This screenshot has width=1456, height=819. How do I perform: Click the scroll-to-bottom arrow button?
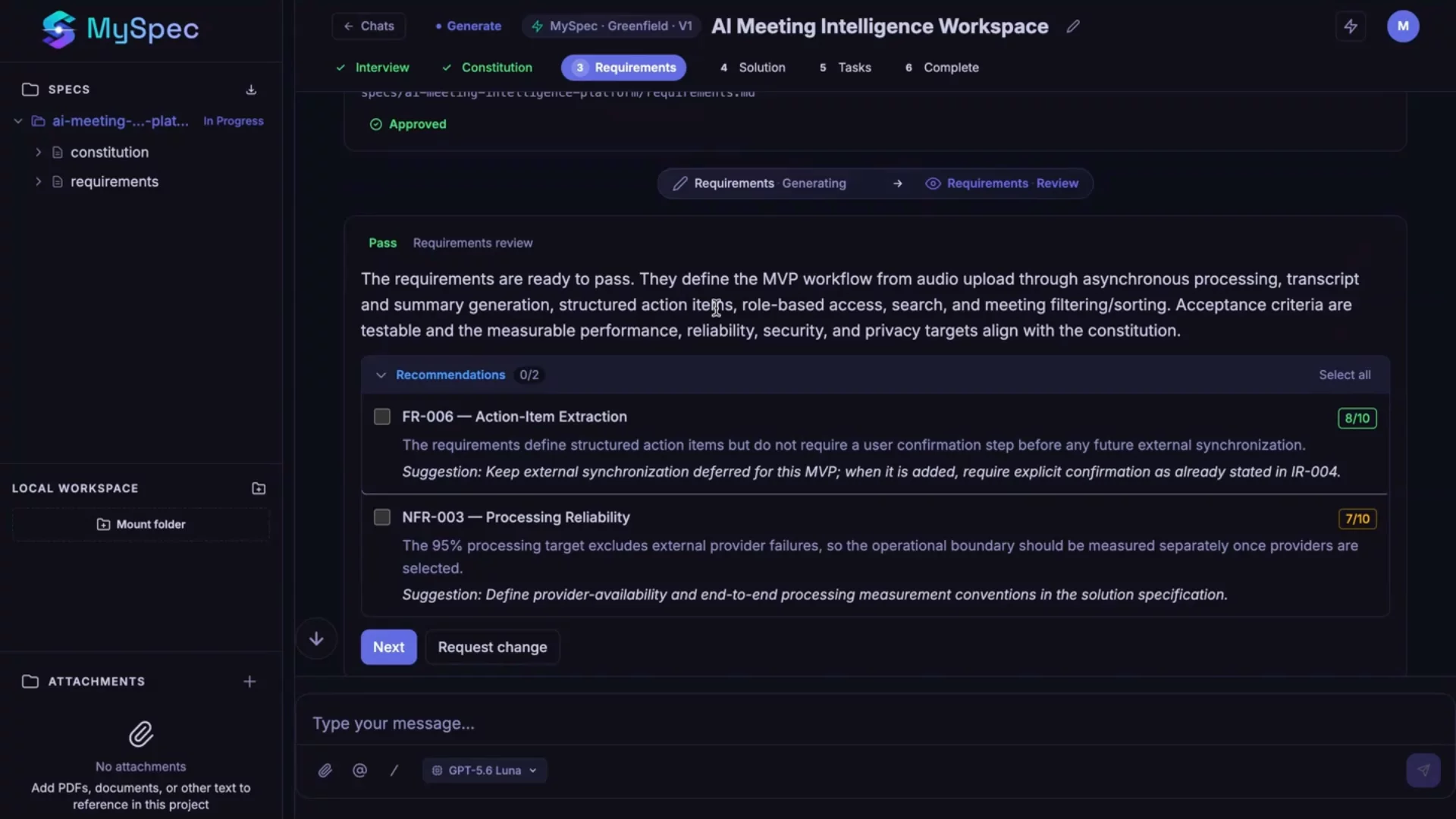click(x=316, y=639)
